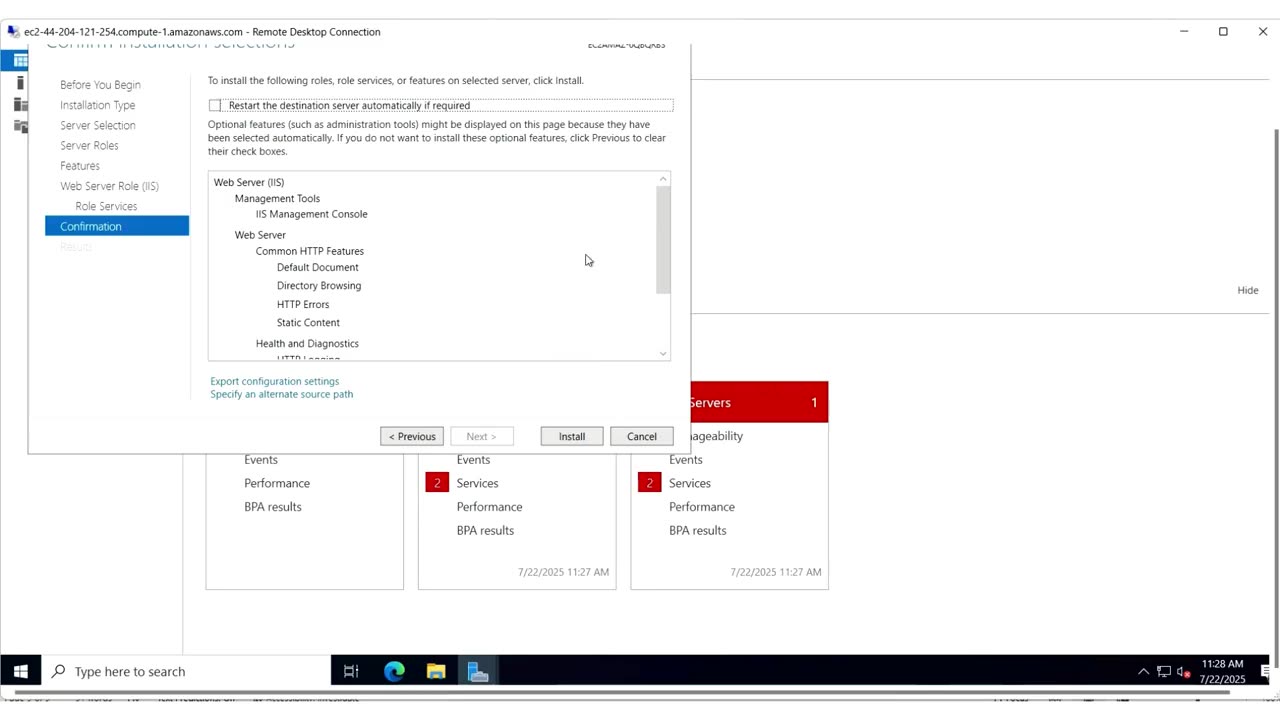
Task: Select Common HTTP Features entry
Action: click(310, 251)
